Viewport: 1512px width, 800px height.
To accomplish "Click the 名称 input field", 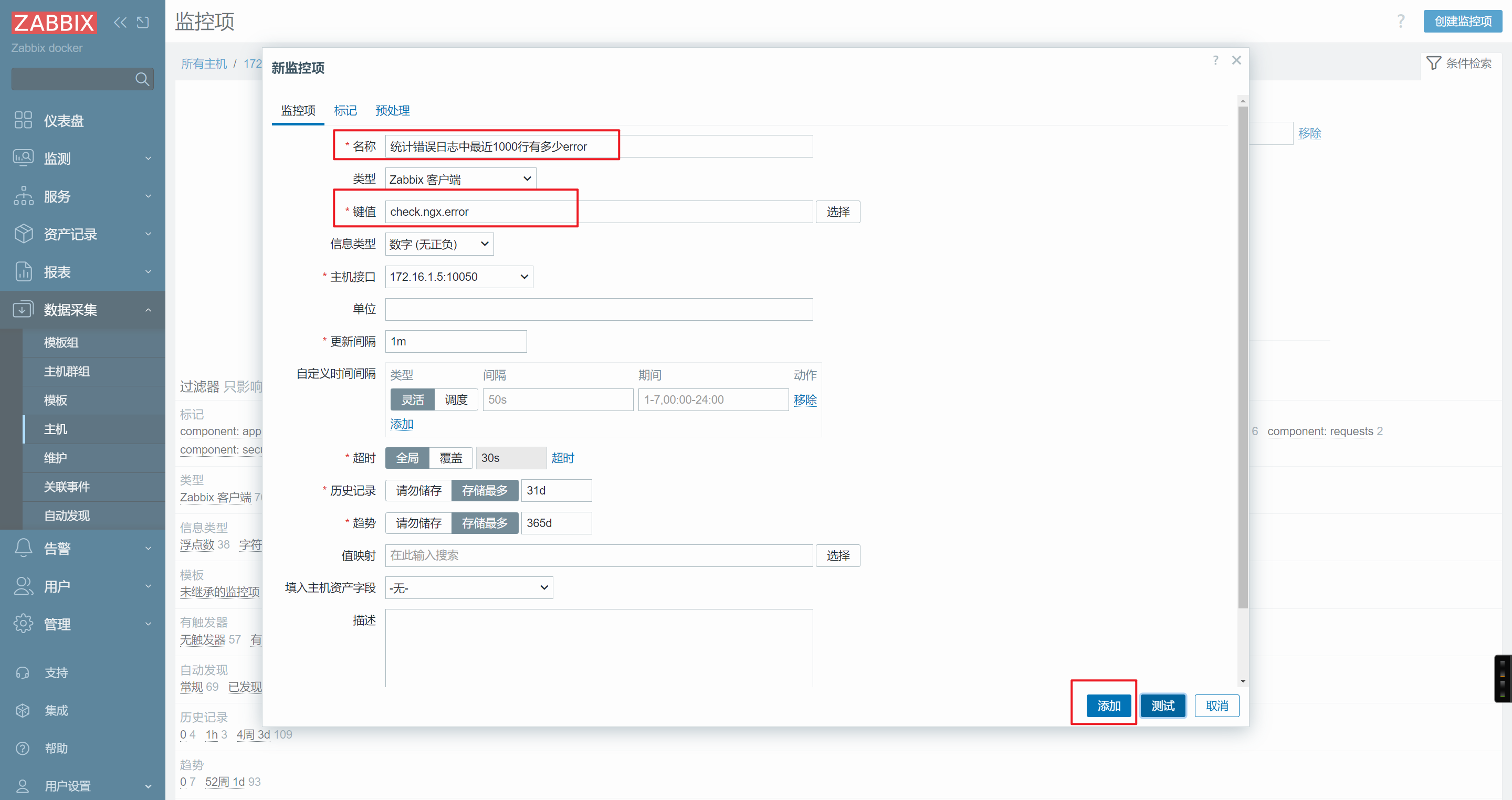I will (x=598, y=146).
